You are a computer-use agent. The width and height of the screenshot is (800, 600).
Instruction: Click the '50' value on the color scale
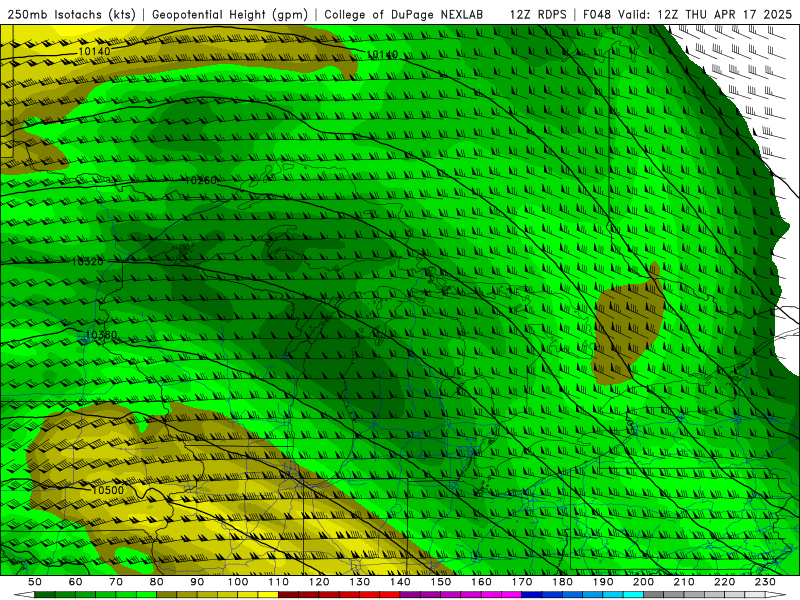(35, 582)
